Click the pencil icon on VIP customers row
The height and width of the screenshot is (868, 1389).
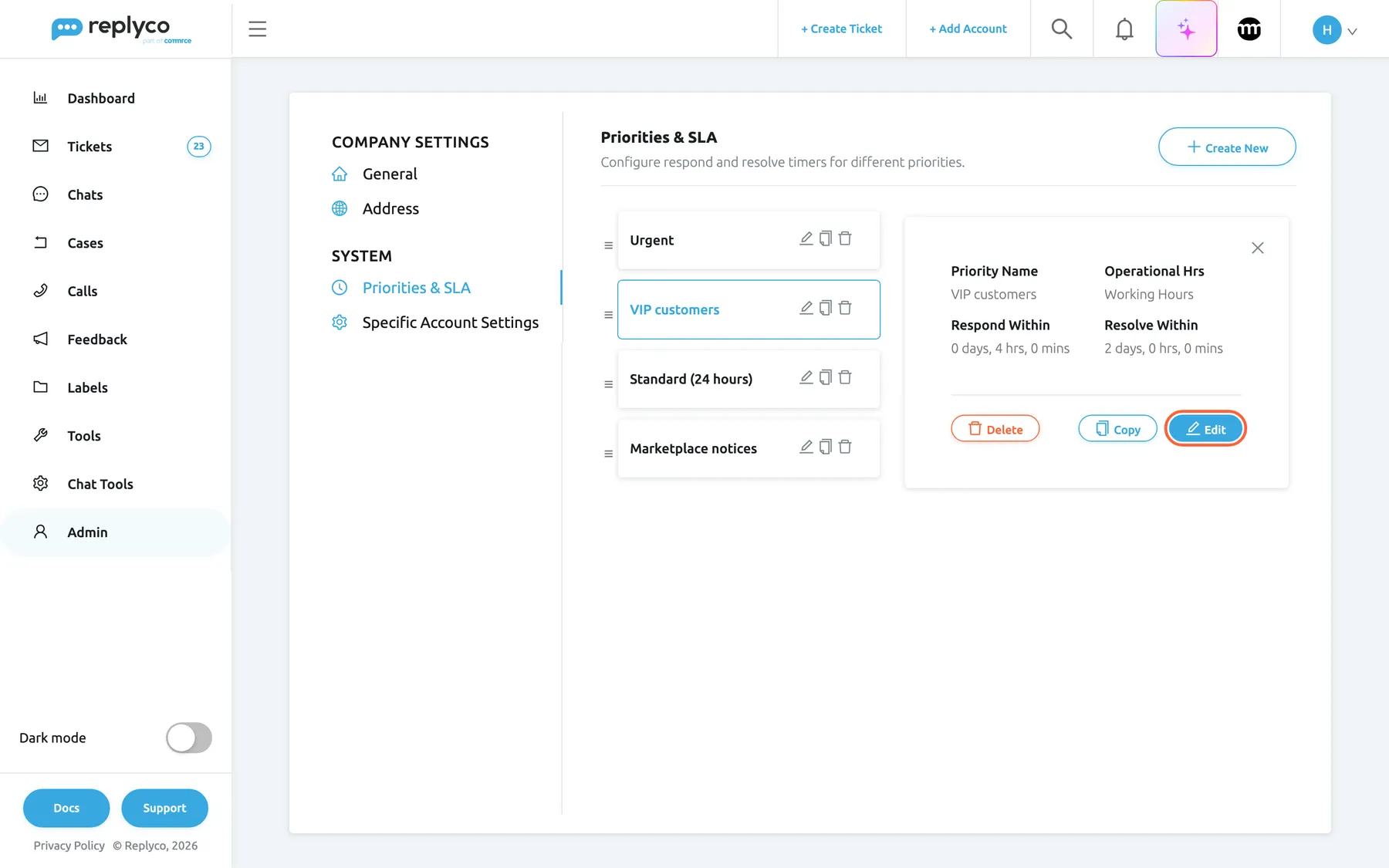806,308
